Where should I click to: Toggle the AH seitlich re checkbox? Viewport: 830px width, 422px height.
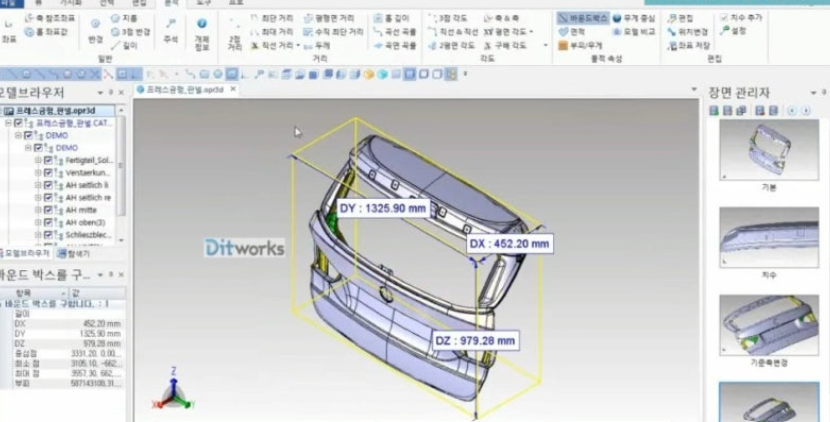click(x=48, y=197)
